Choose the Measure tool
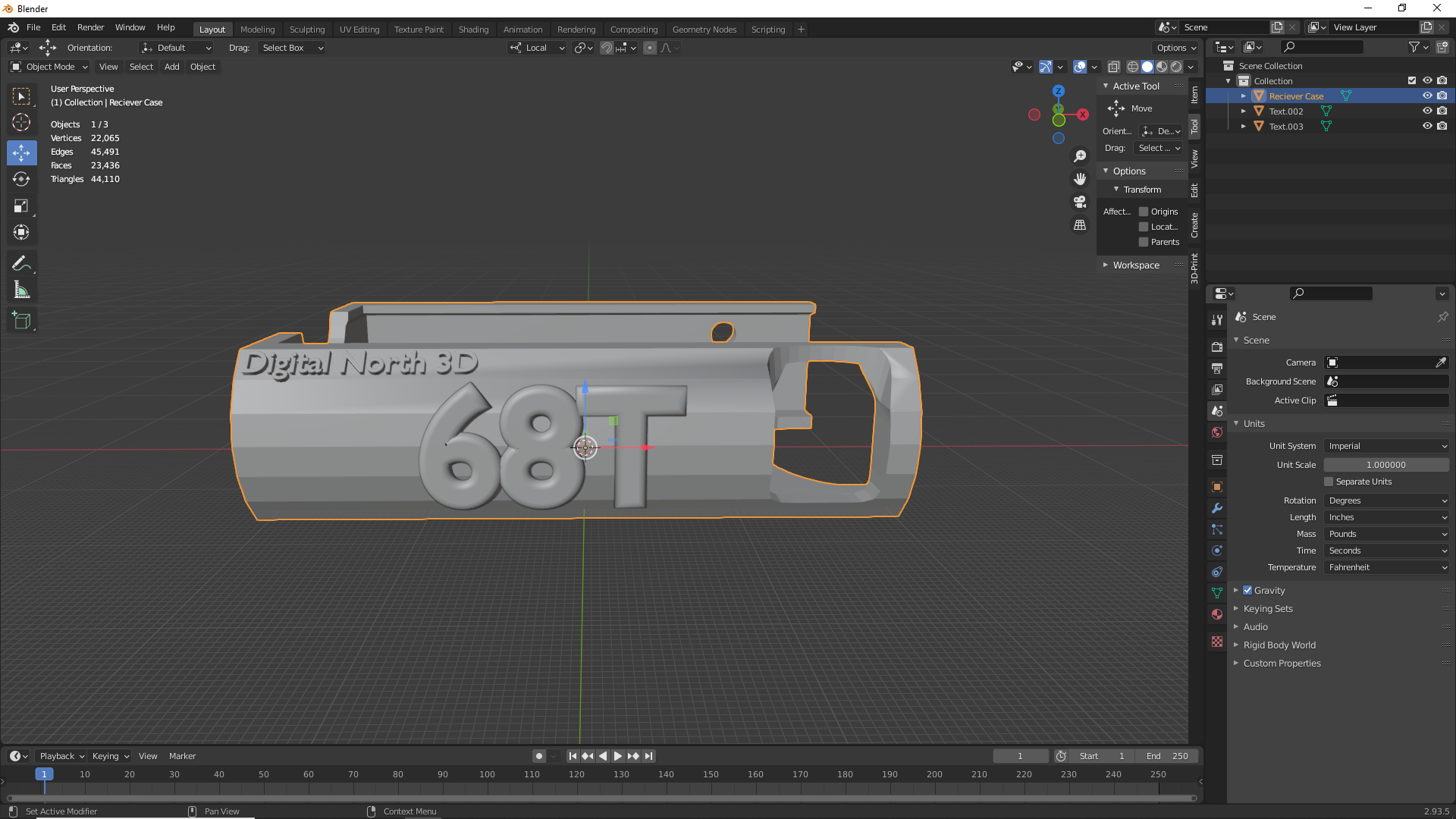This screenshot has width=1456, height=819. pos(21,290)
